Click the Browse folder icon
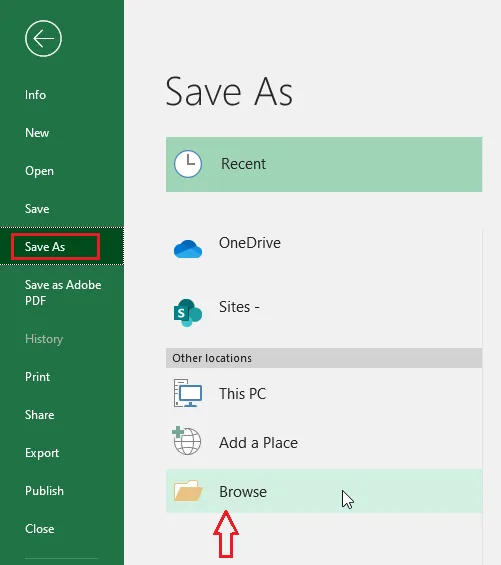 tap(188, 490)
